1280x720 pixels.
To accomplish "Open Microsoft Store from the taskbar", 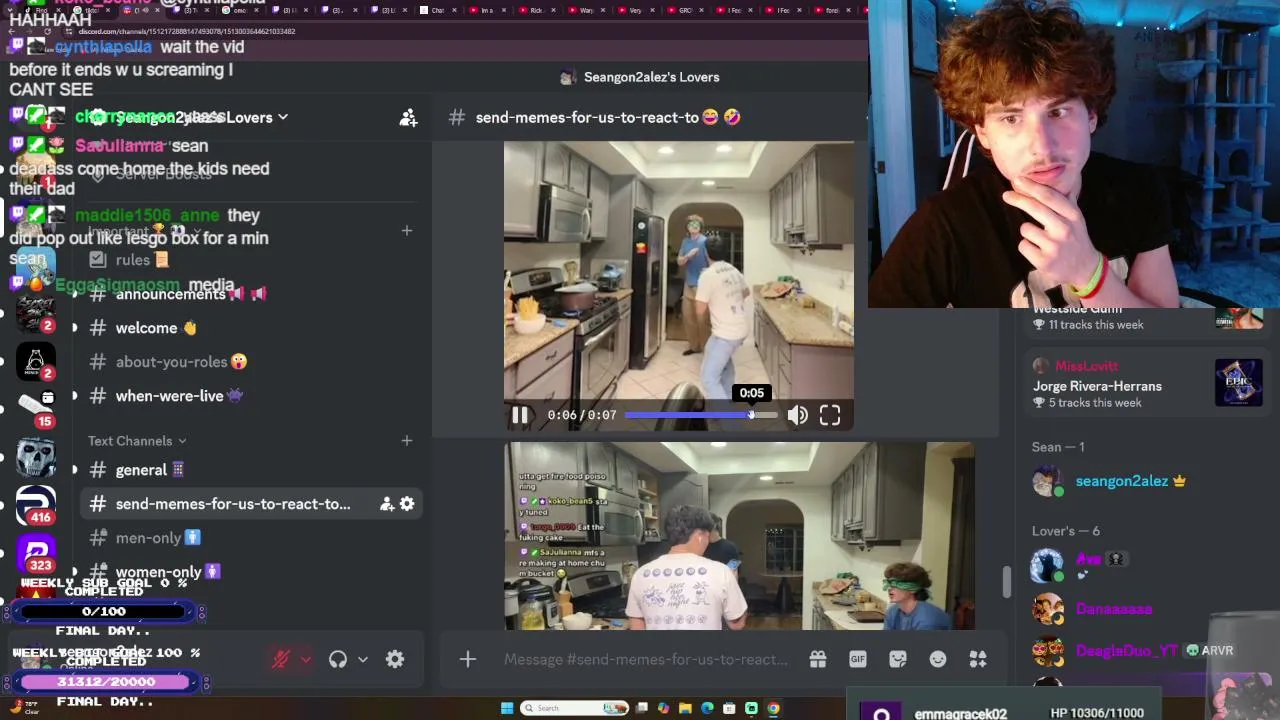I will (x=729, y=708).
